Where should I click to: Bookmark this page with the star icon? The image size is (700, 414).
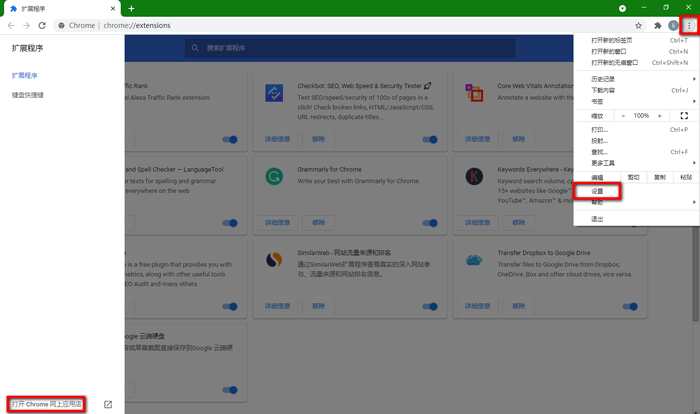pos(638,25)
